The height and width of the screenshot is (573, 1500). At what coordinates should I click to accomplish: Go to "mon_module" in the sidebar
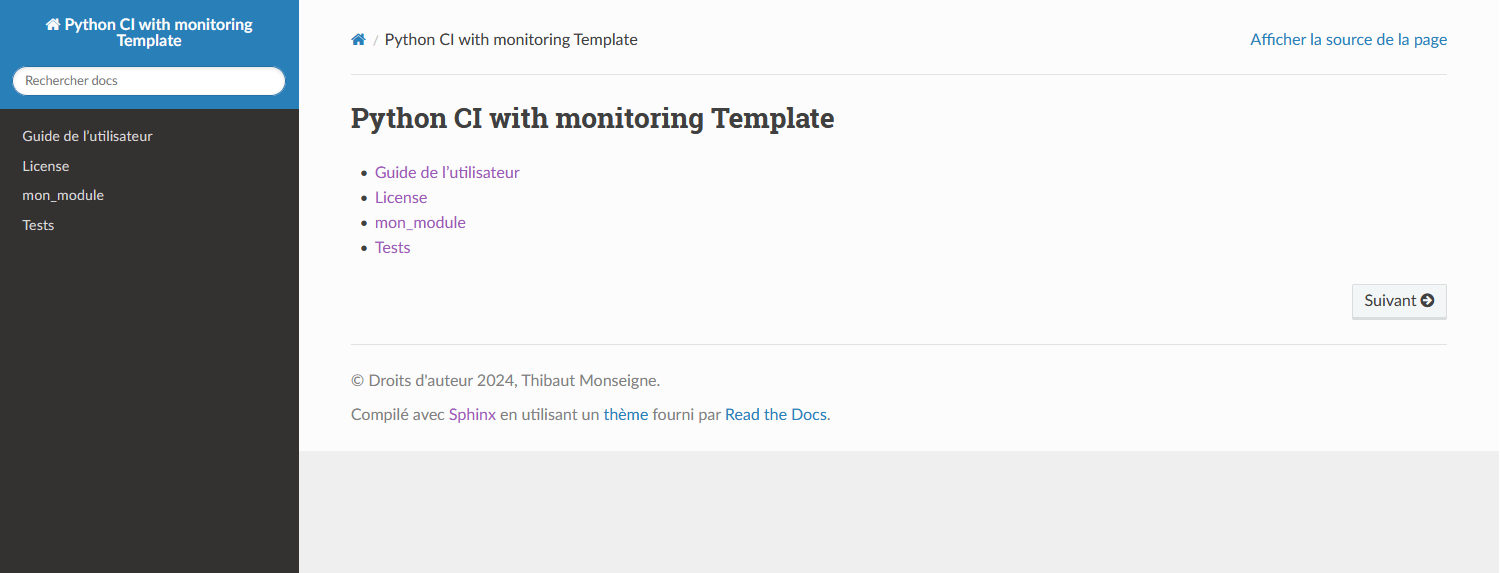pos(63,195)
